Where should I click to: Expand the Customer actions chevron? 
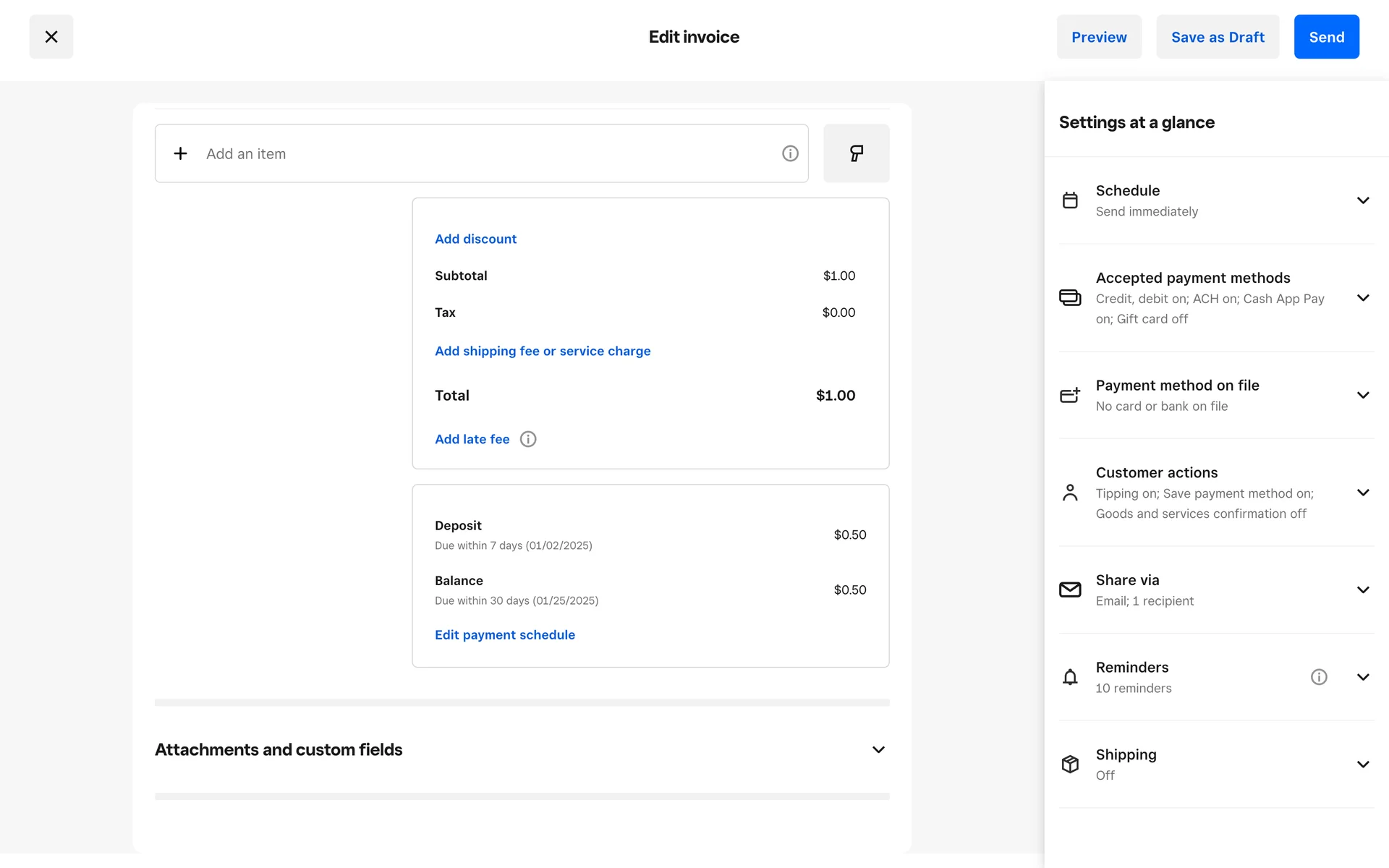click(1363, 493)
